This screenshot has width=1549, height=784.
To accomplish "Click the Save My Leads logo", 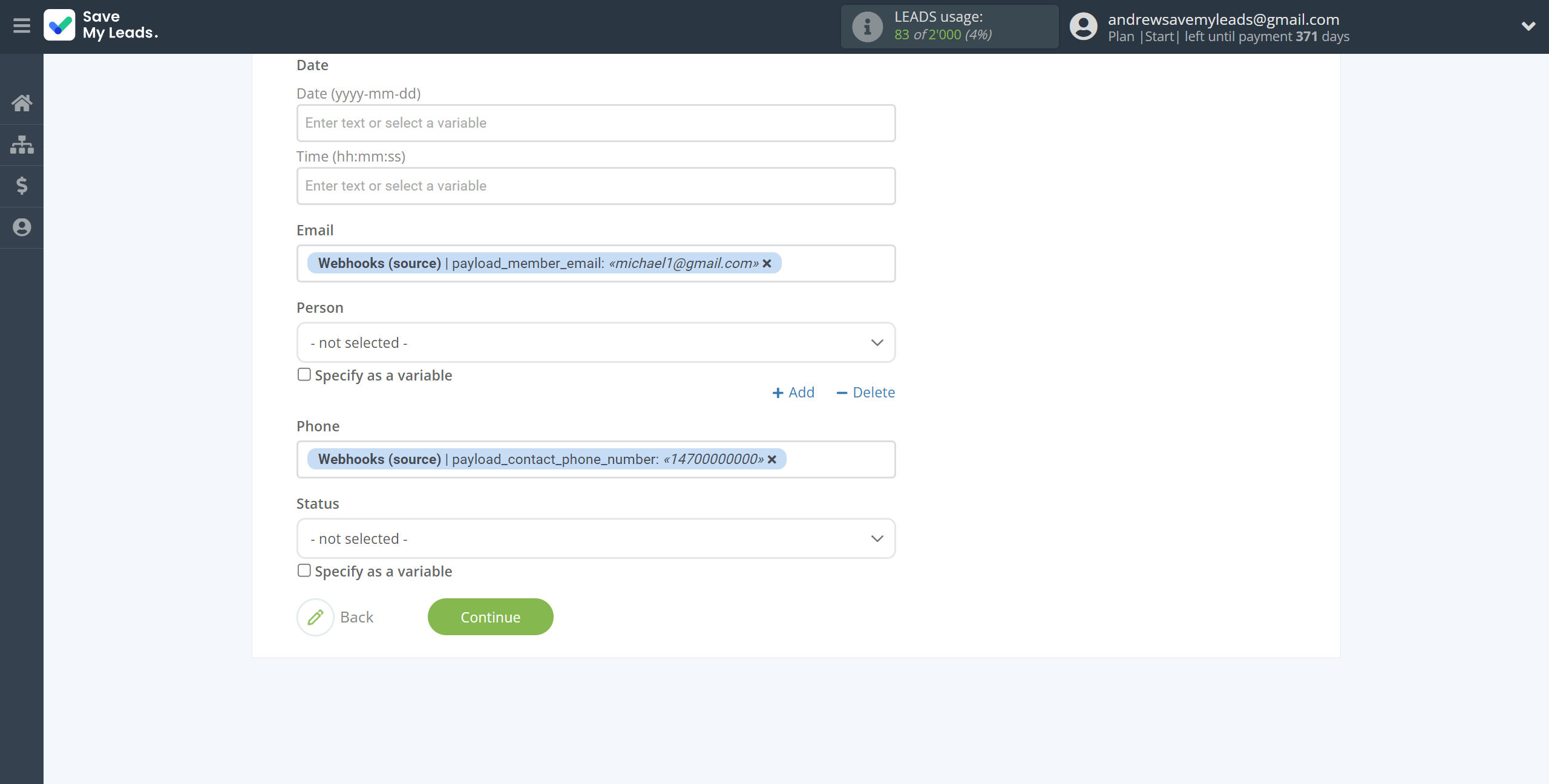I will pos(101,25).
